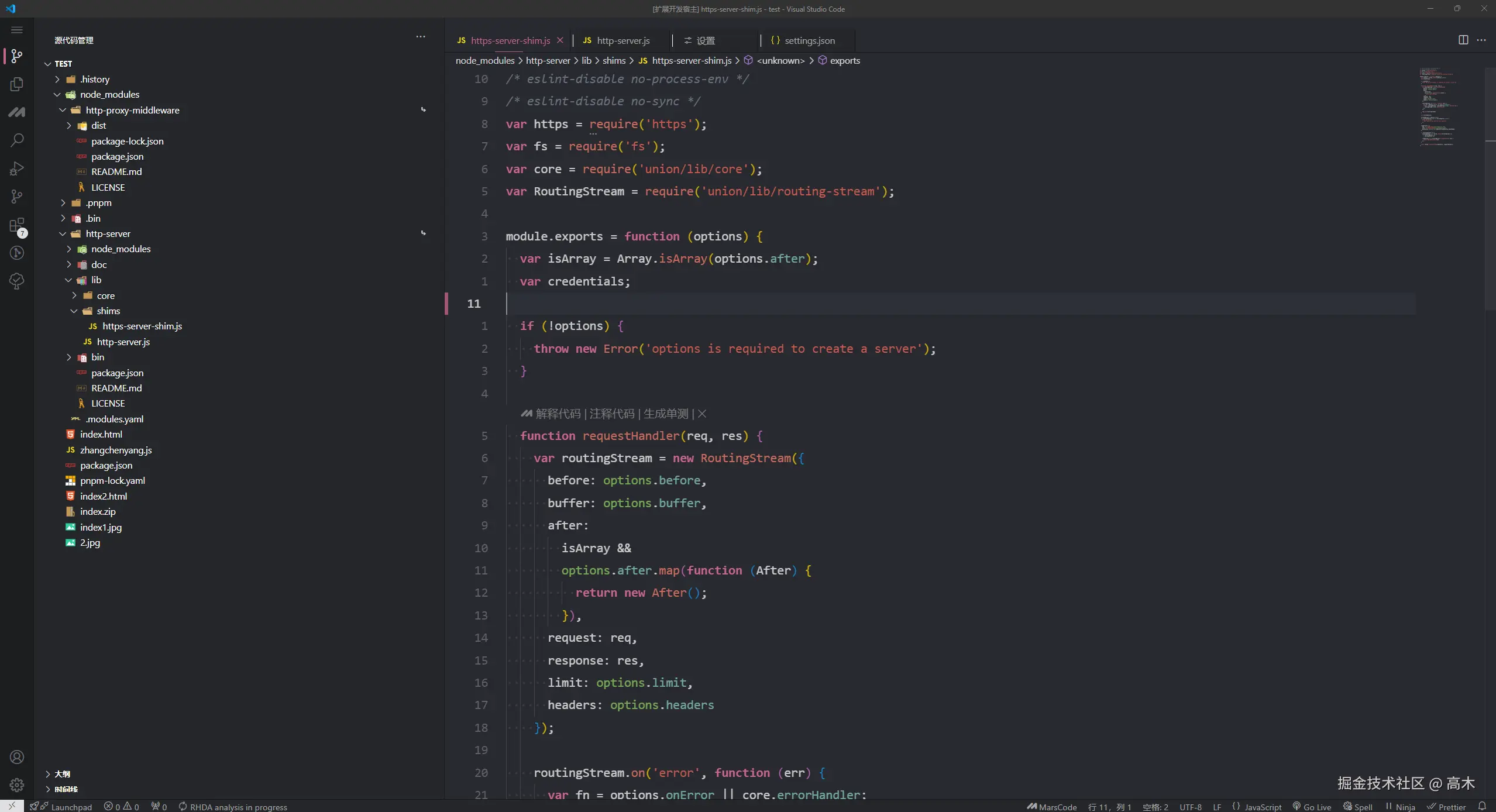
Task: Open the Run and Debug view
Action: click(17, 168)
